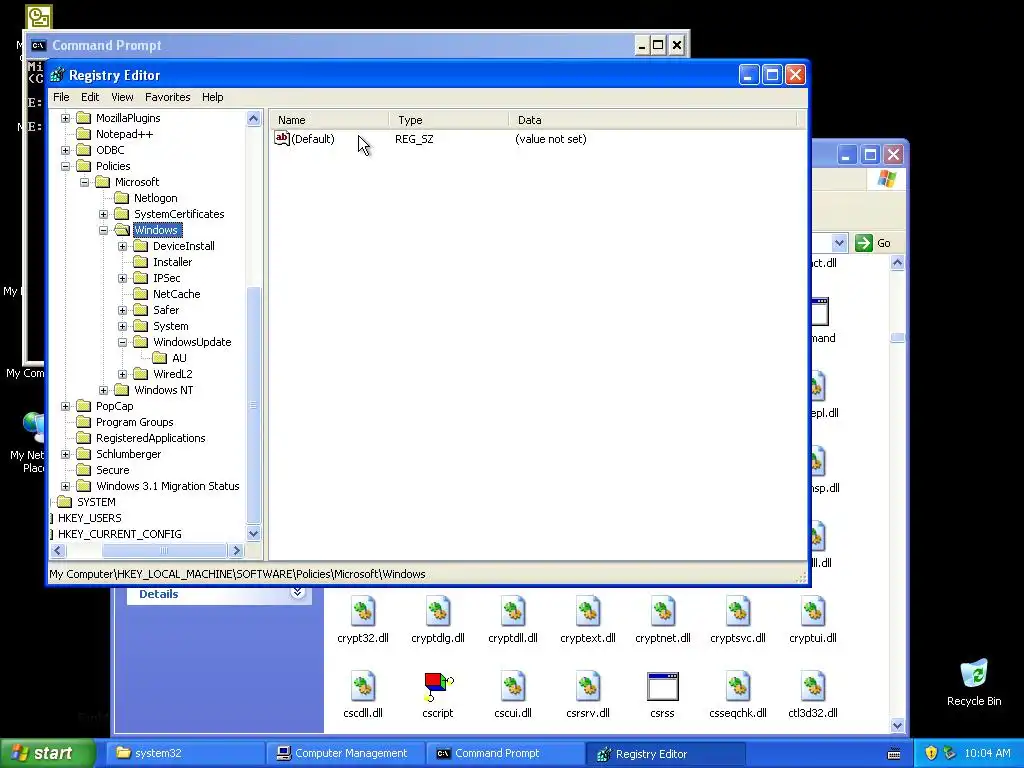Collapse the Microsoft key under Policies
1024x768 pixels.
click(84, 182)
